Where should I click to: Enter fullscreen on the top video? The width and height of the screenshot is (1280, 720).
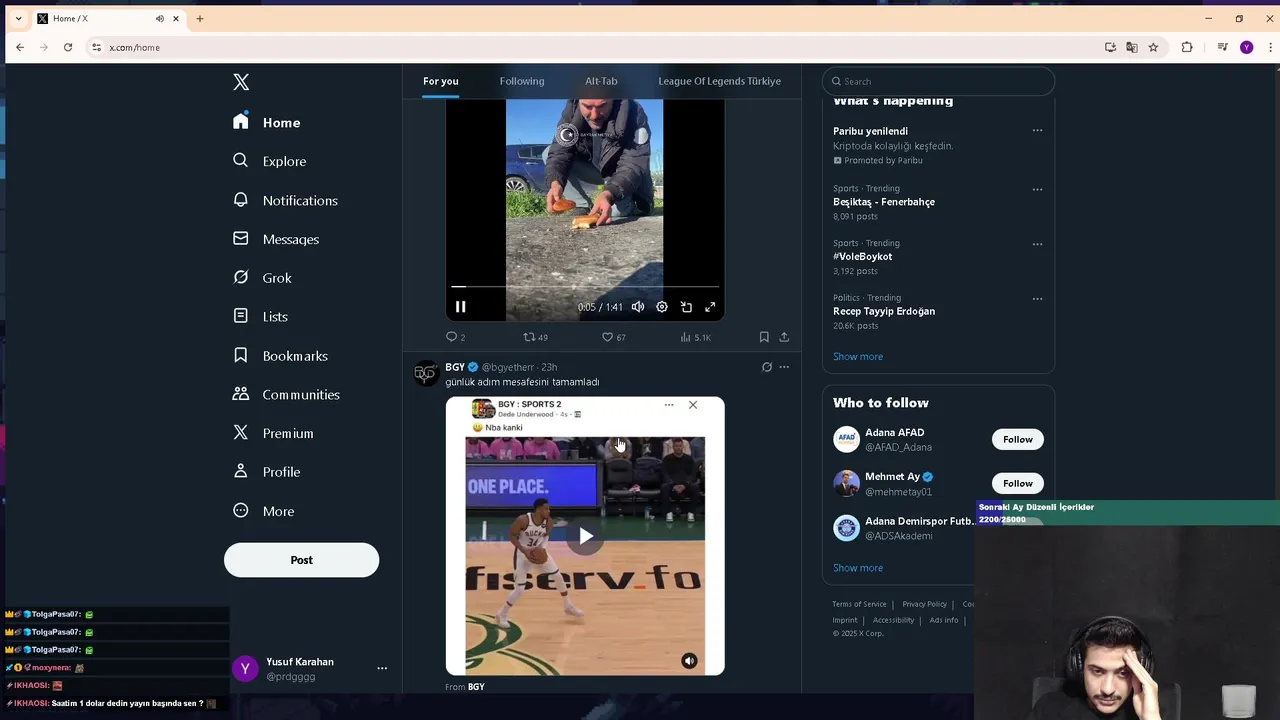[x=710, y=307]
